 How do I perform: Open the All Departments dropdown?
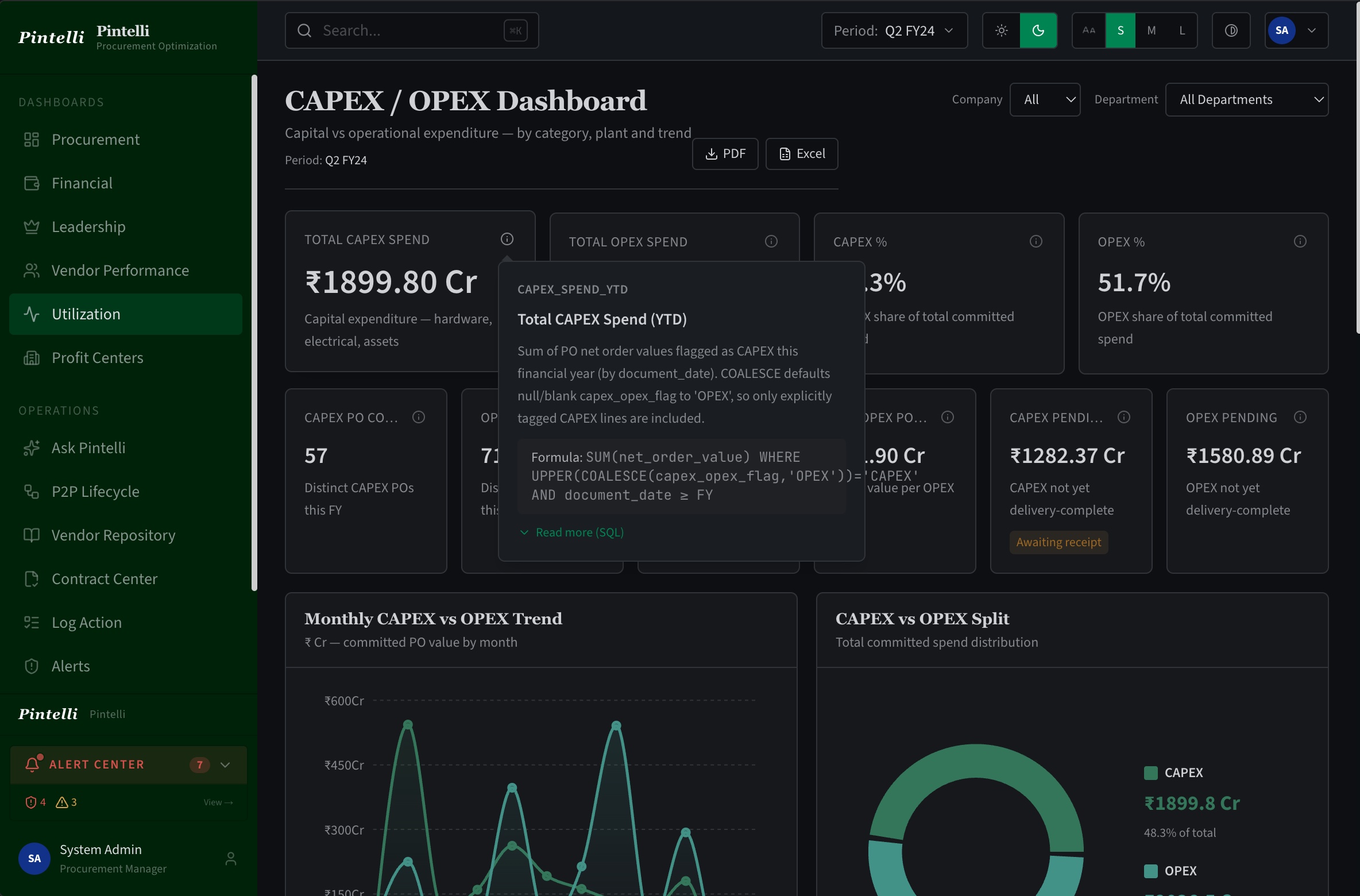pos(1247,99)
